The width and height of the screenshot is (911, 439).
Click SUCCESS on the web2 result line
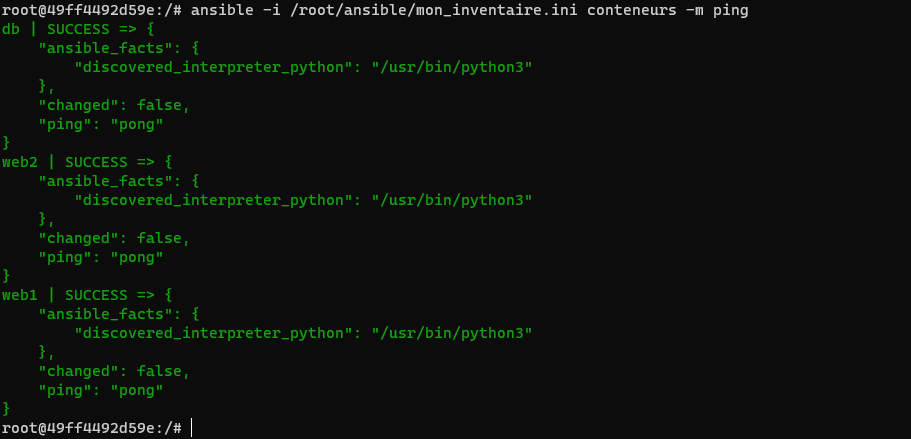pyautogui.click(x=98, y=162)
